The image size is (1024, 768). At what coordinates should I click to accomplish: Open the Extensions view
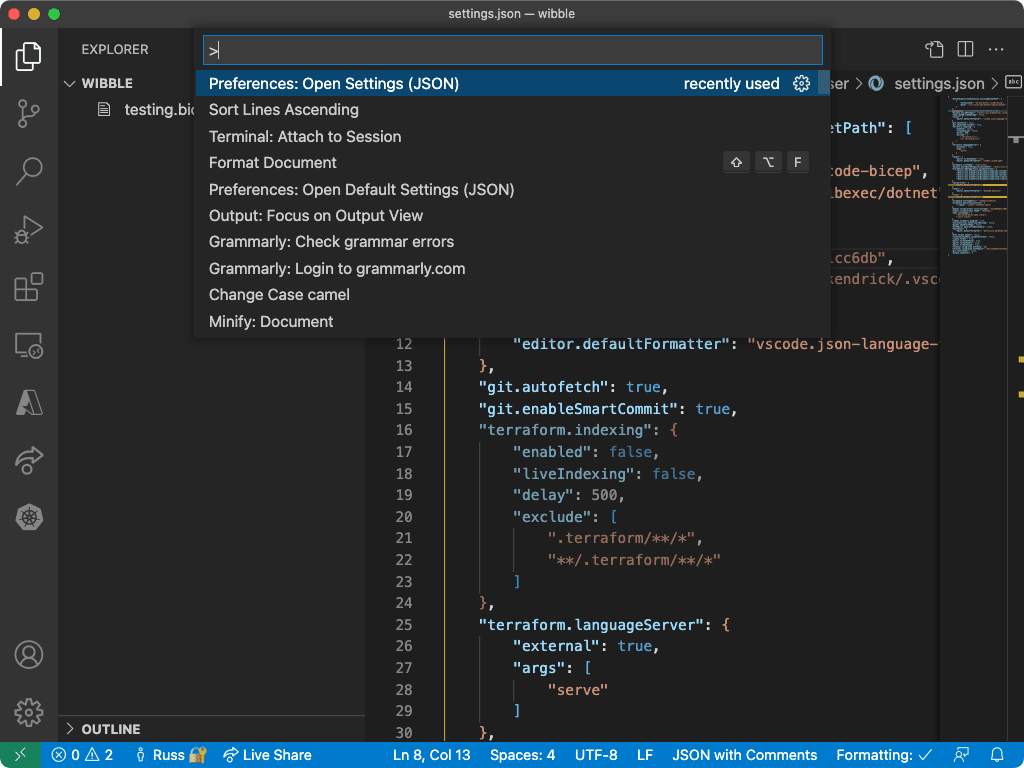[x=28, y=287]
